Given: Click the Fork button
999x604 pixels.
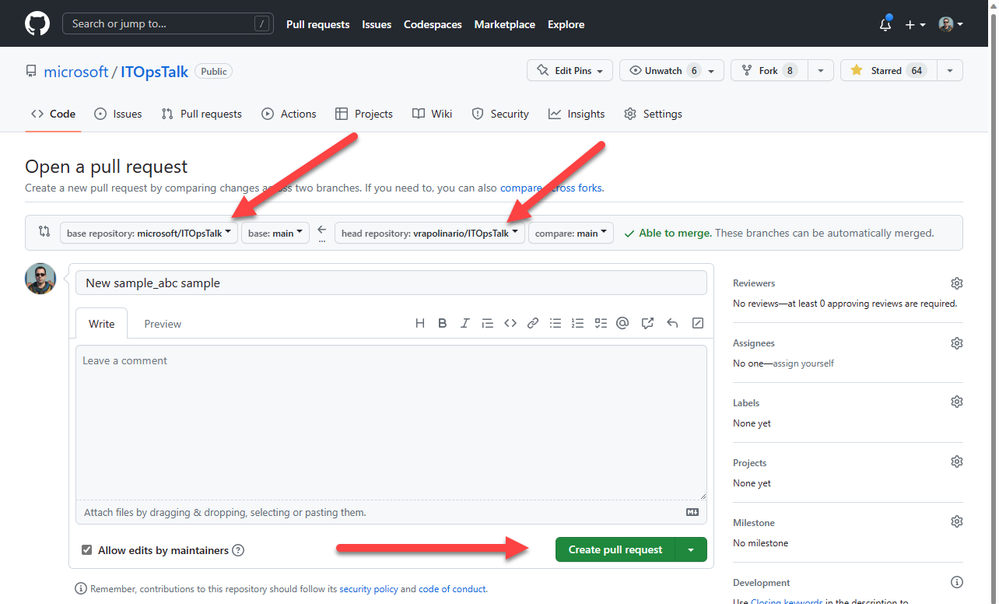Looking at the screenshot, I should (769, 71).
